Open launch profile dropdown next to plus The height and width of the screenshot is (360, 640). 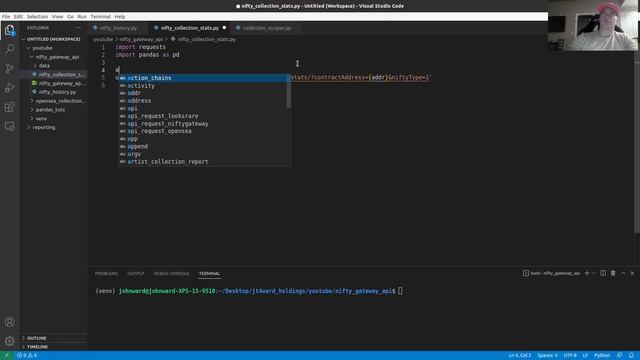coord(593,273)
